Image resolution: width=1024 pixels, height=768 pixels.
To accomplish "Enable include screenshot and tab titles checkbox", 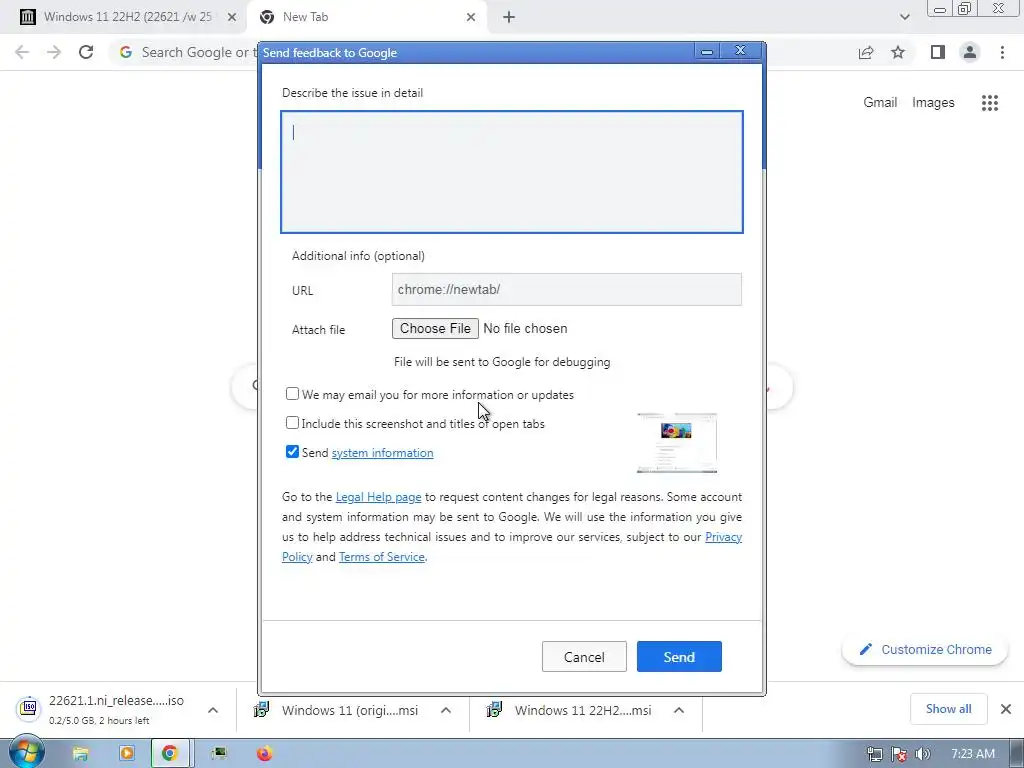I will point(293,423).
